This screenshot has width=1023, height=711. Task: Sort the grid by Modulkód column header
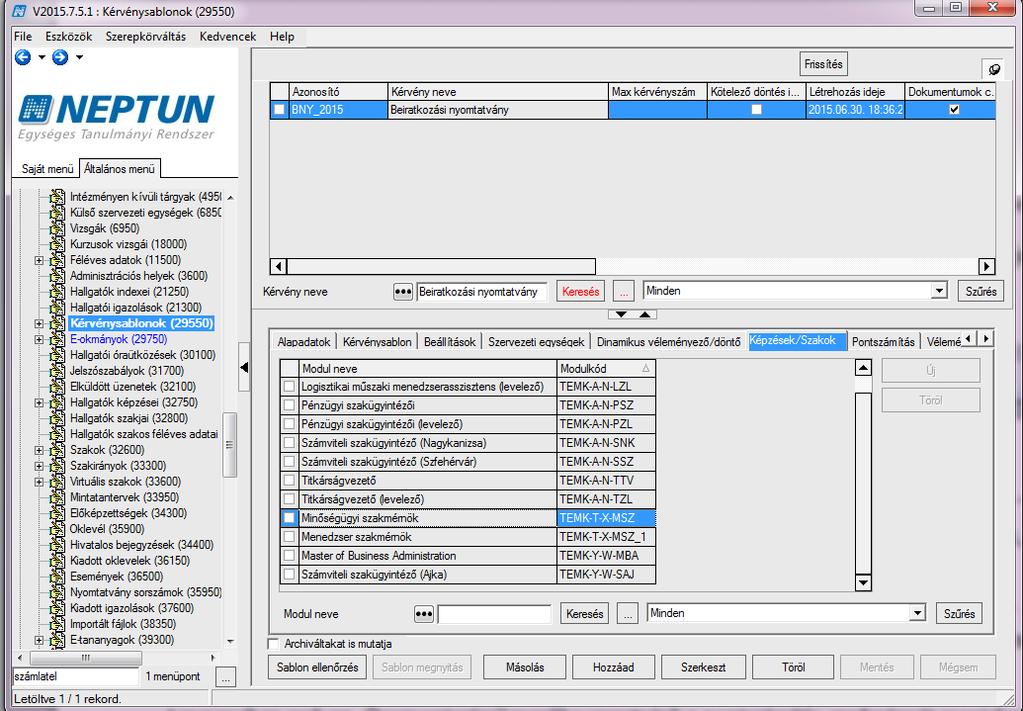[606, 369]
